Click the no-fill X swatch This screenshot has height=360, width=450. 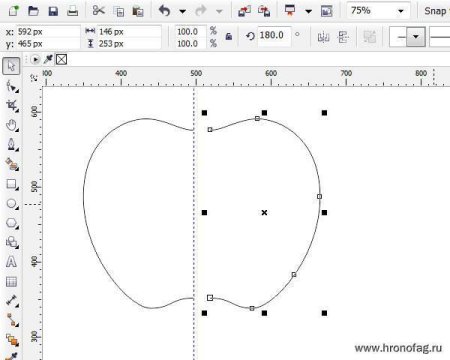(x=61, y=60)
